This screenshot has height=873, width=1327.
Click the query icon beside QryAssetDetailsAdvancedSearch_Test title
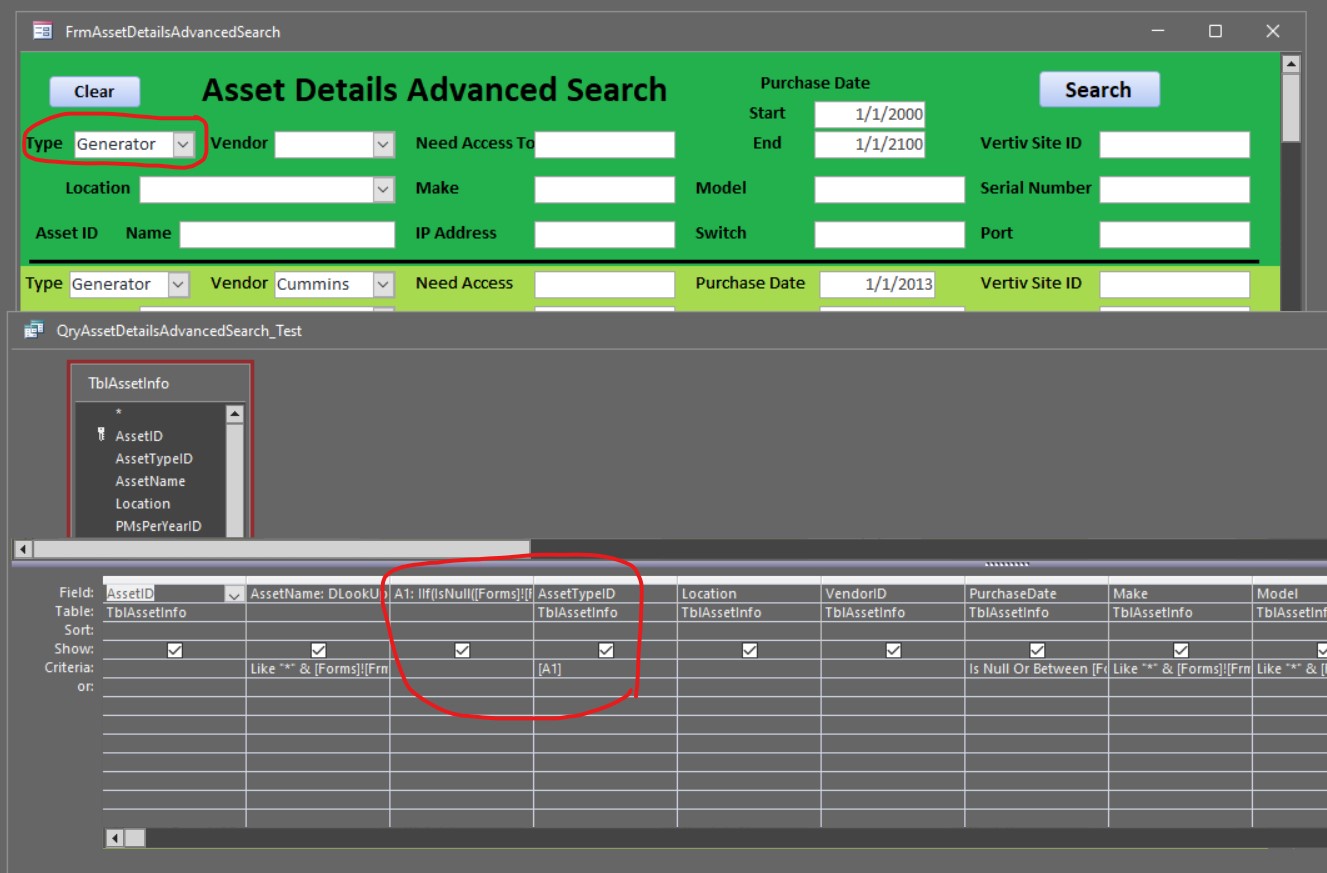[33, 329]
